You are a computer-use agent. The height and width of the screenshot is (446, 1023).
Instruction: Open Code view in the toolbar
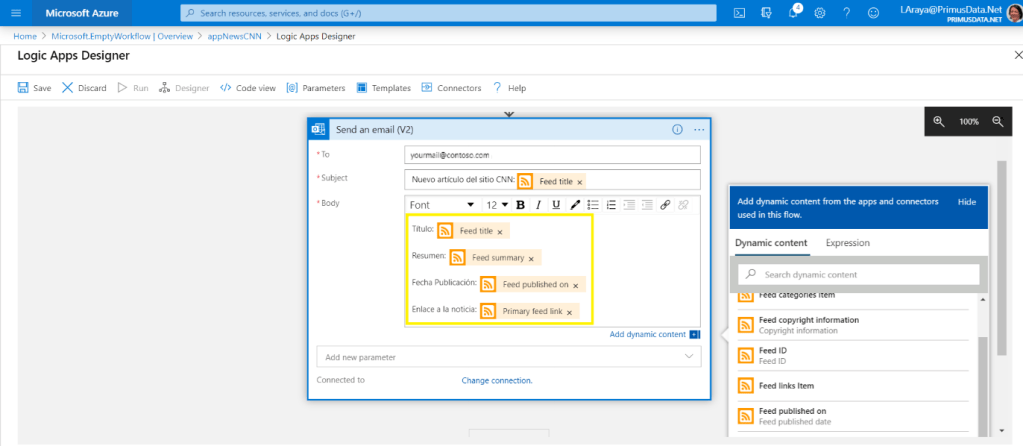247,88
